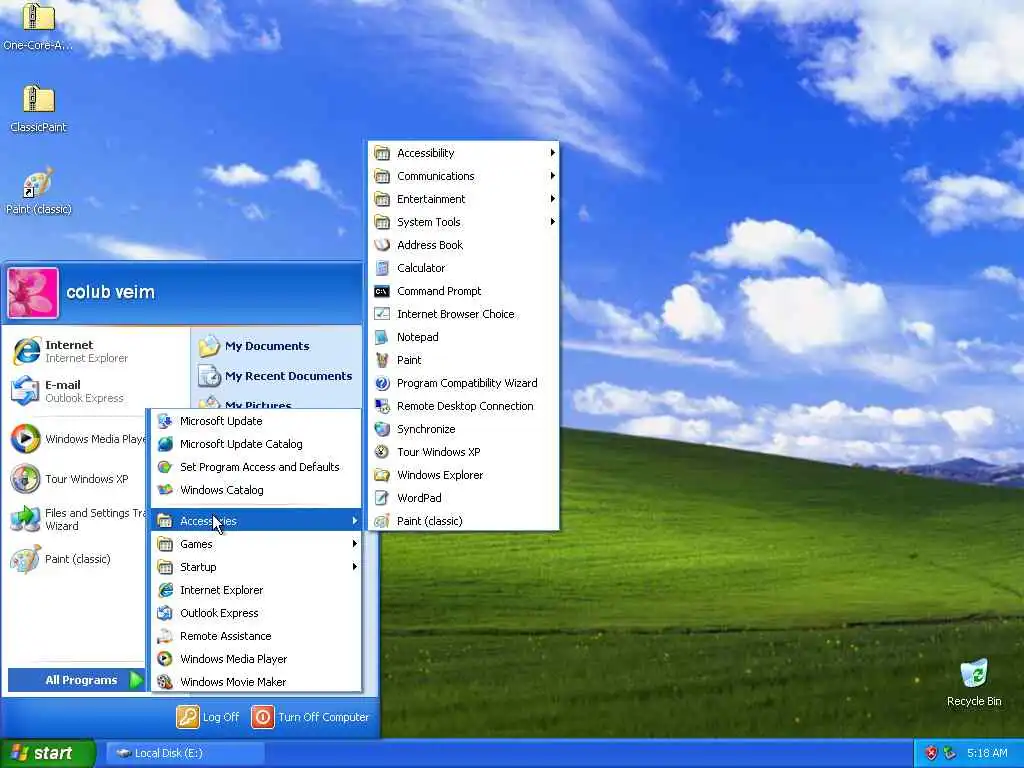Viewport: 1024px width, 768px height.
Task: Open Set Program Access and Defaults
Action: point(256,467)
